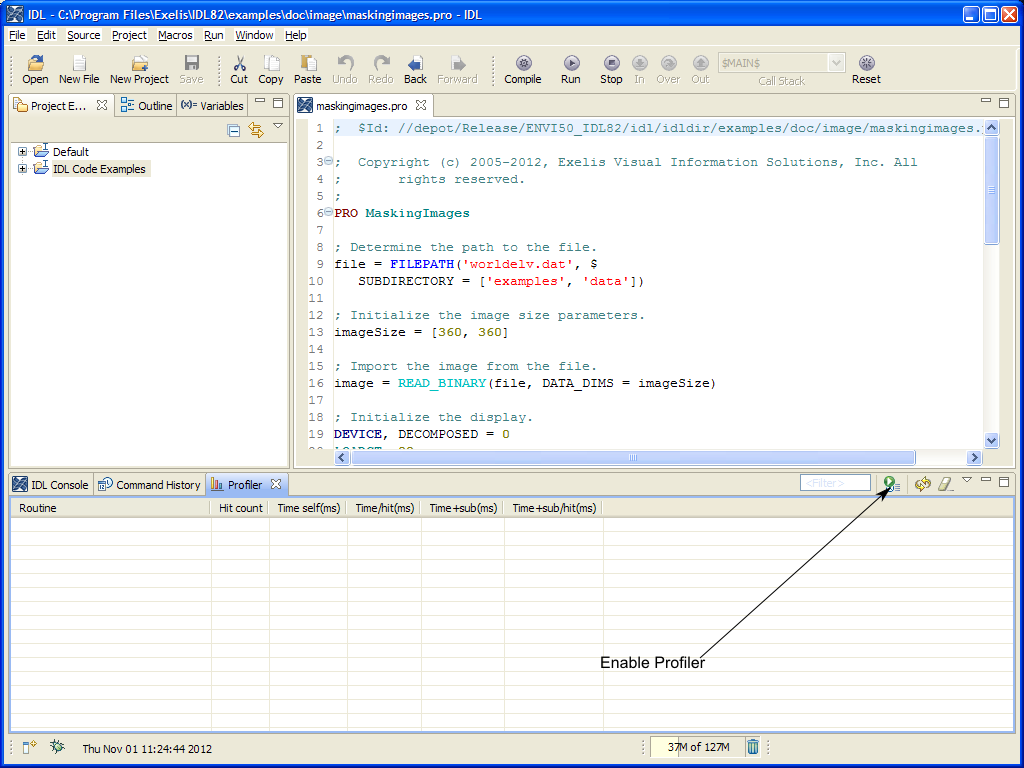Close the Profiler tab
The image size is (1024, 768).
point(276,484)
